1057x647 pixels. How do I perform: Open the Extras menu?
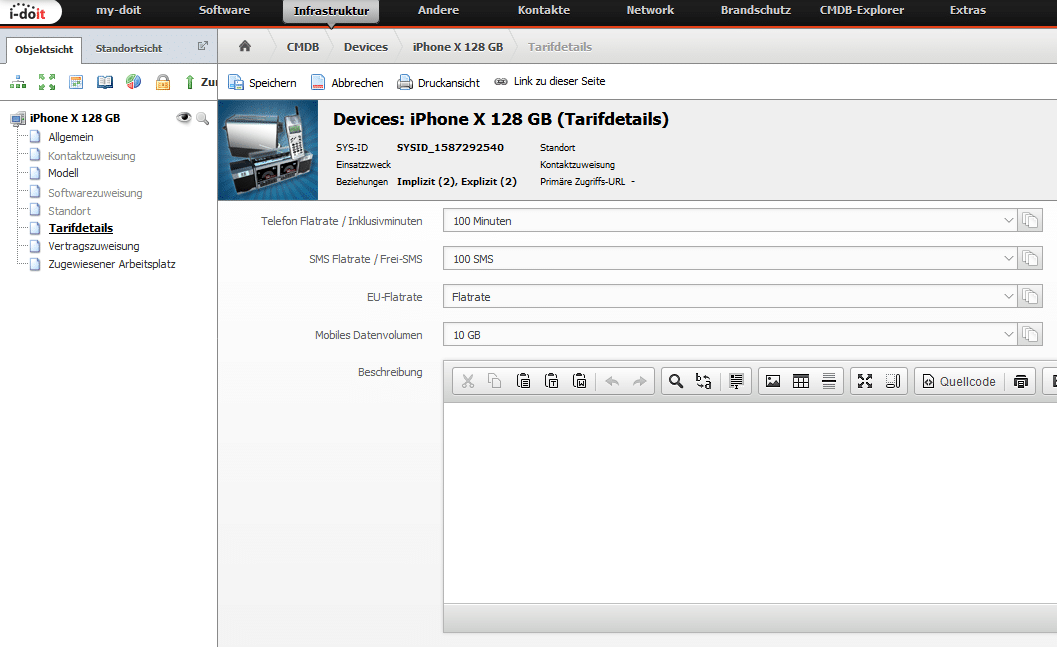(967, 10)
